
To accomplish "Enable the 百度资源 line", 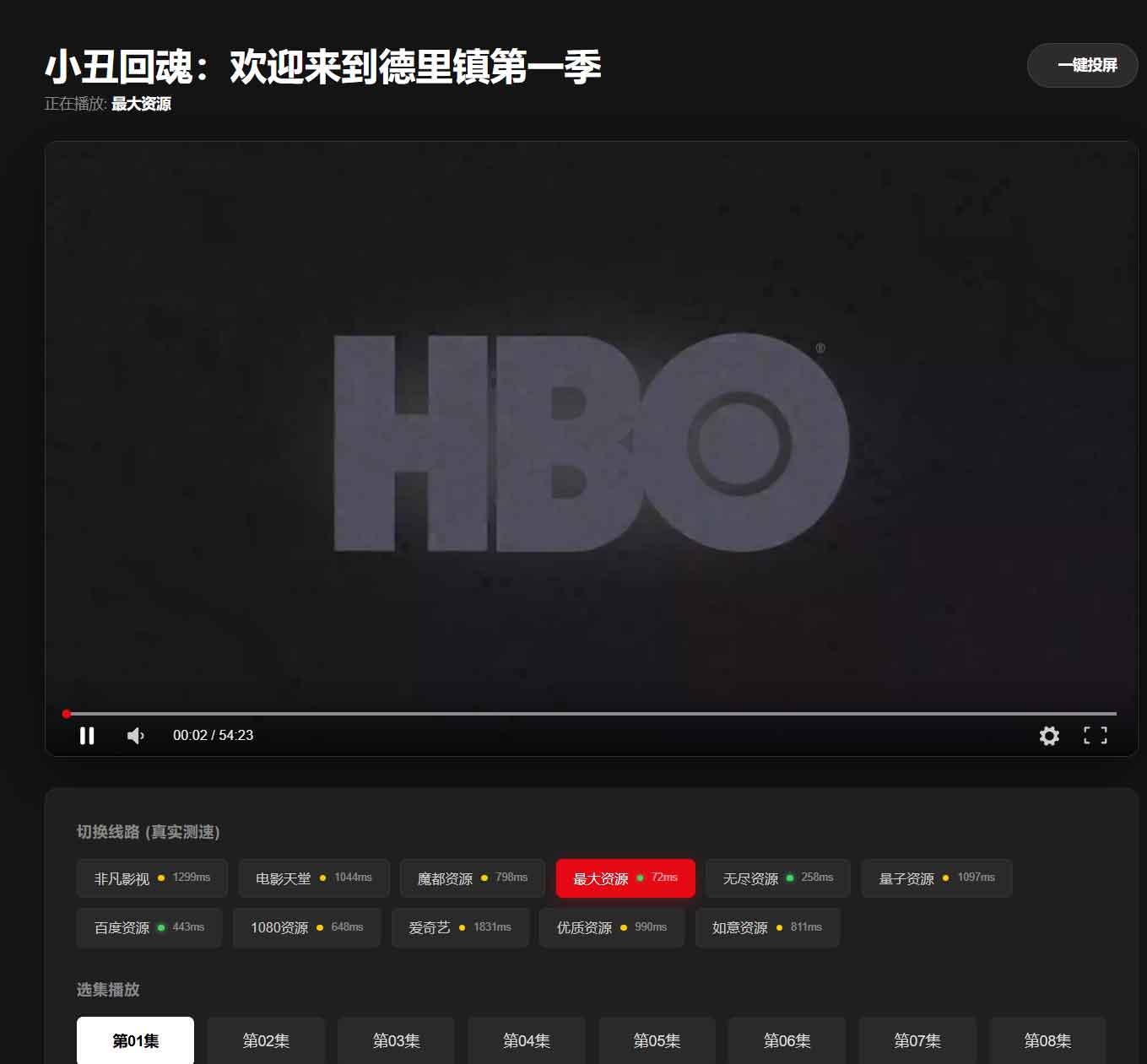I will click(x=149, y=926).
